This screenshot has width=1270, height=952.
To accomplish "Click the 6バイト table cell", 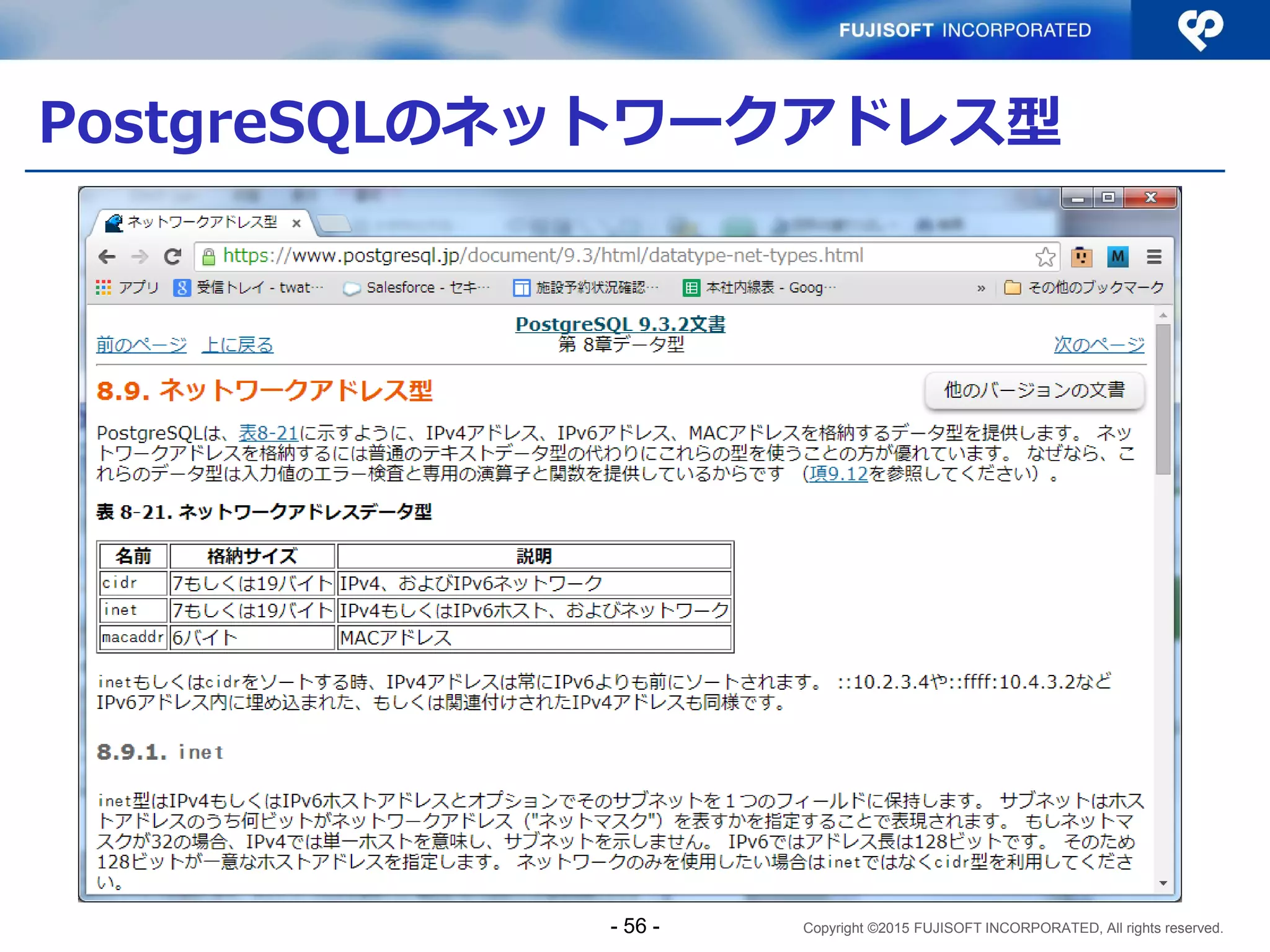I will tap(252, 638).
